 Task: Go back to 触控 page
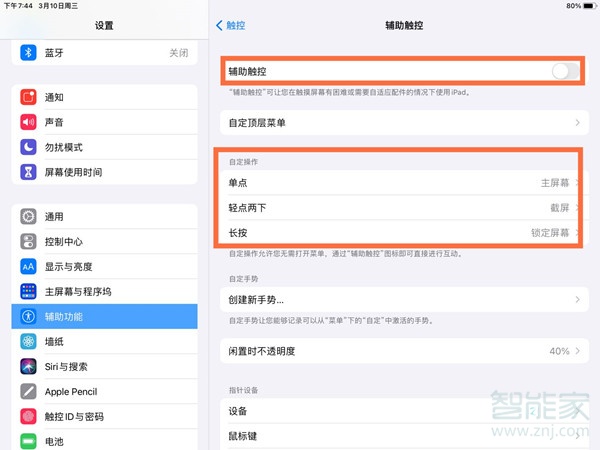pyautogui.click(x=232, y=23)
